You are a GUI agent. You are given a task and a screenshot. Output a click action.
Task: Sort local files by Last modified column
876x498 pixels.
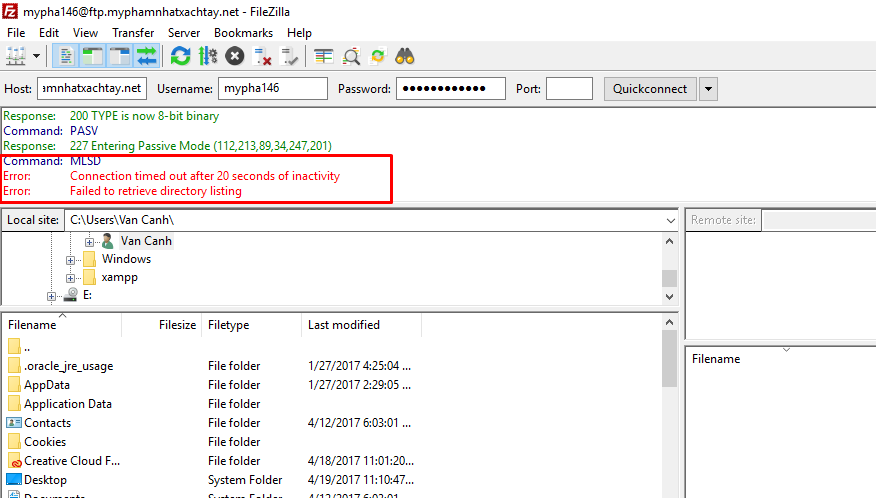361,325
